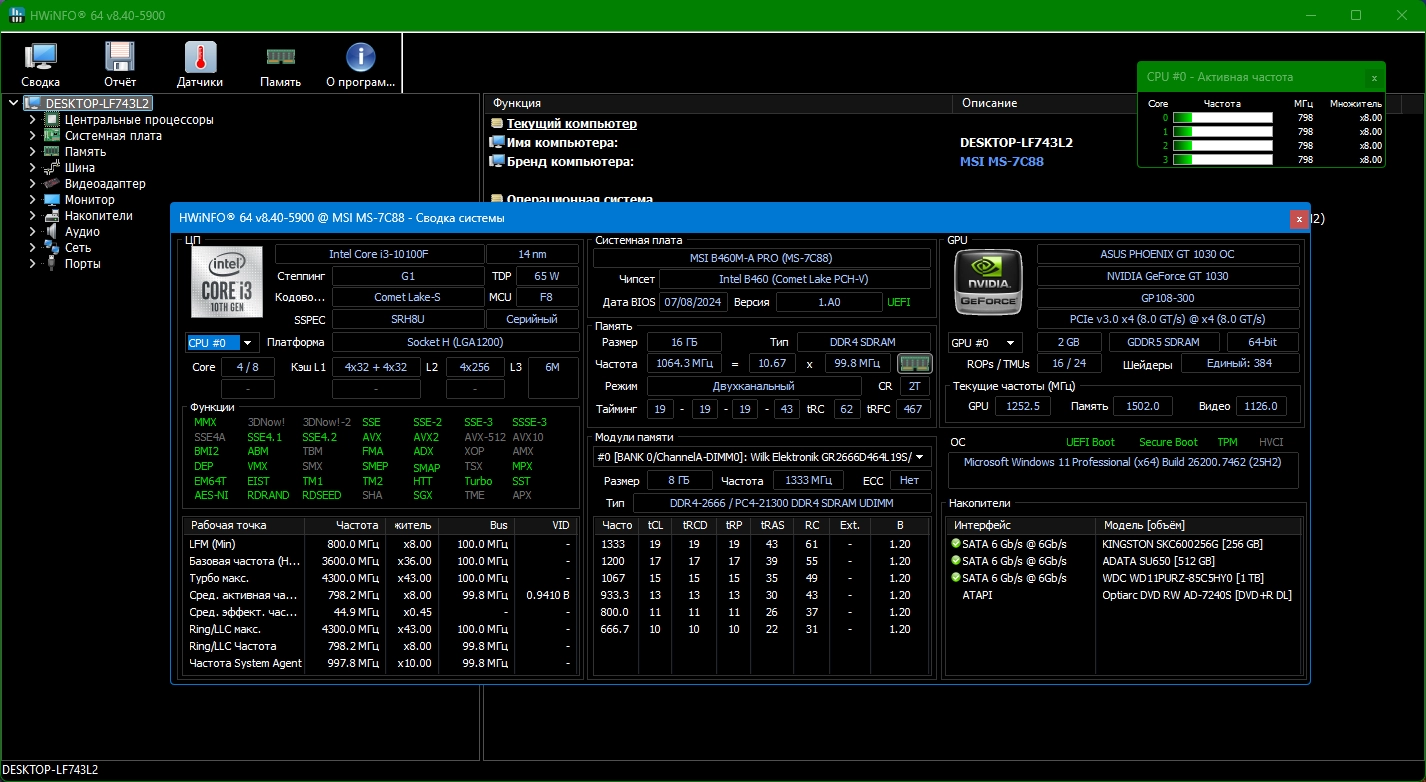The image size is (1426, 782).
Task: Open the memory module BANK 0 dropdown
Action: tap(762, 457)
